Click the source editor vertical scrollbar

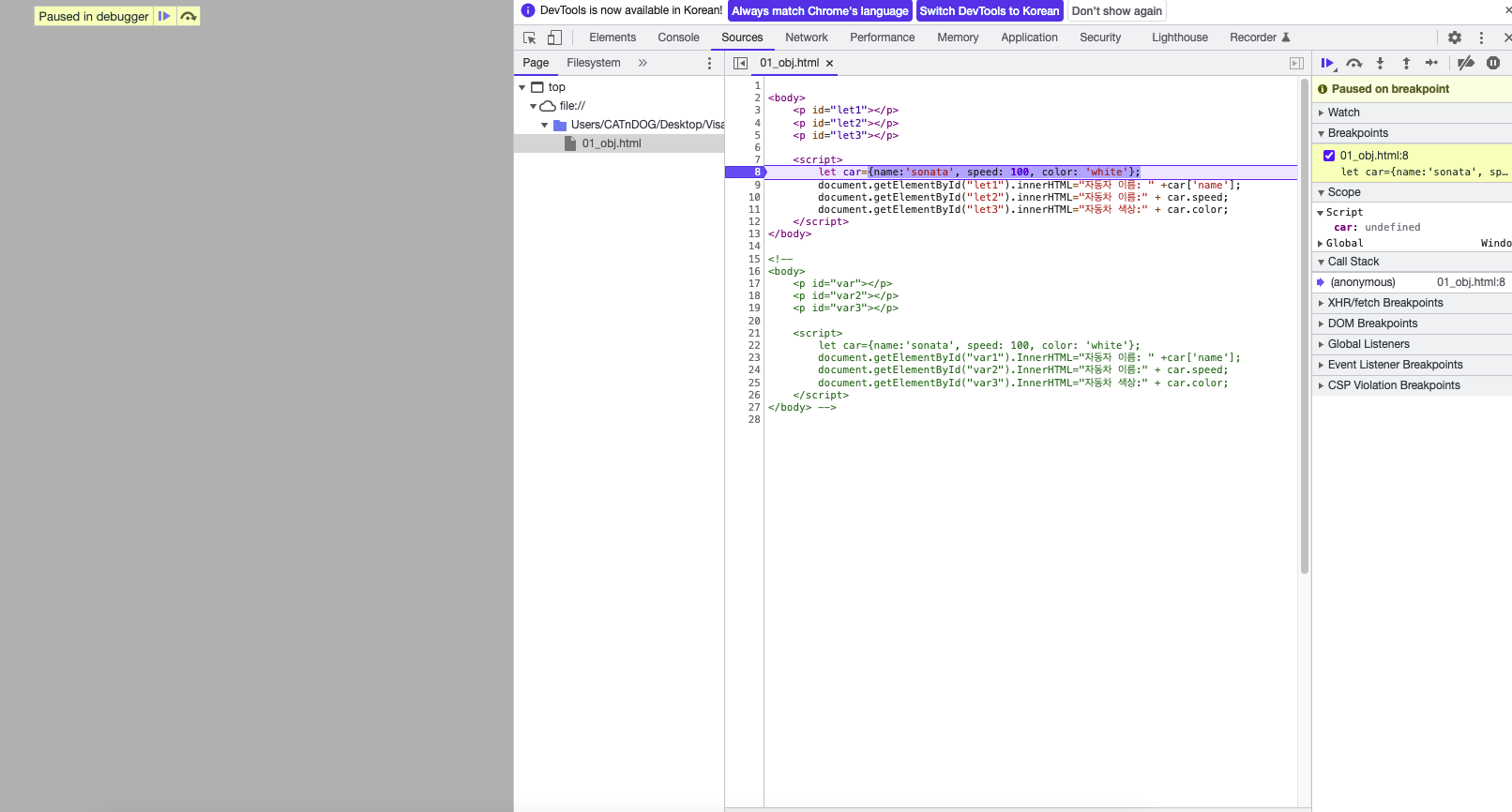1305,325
